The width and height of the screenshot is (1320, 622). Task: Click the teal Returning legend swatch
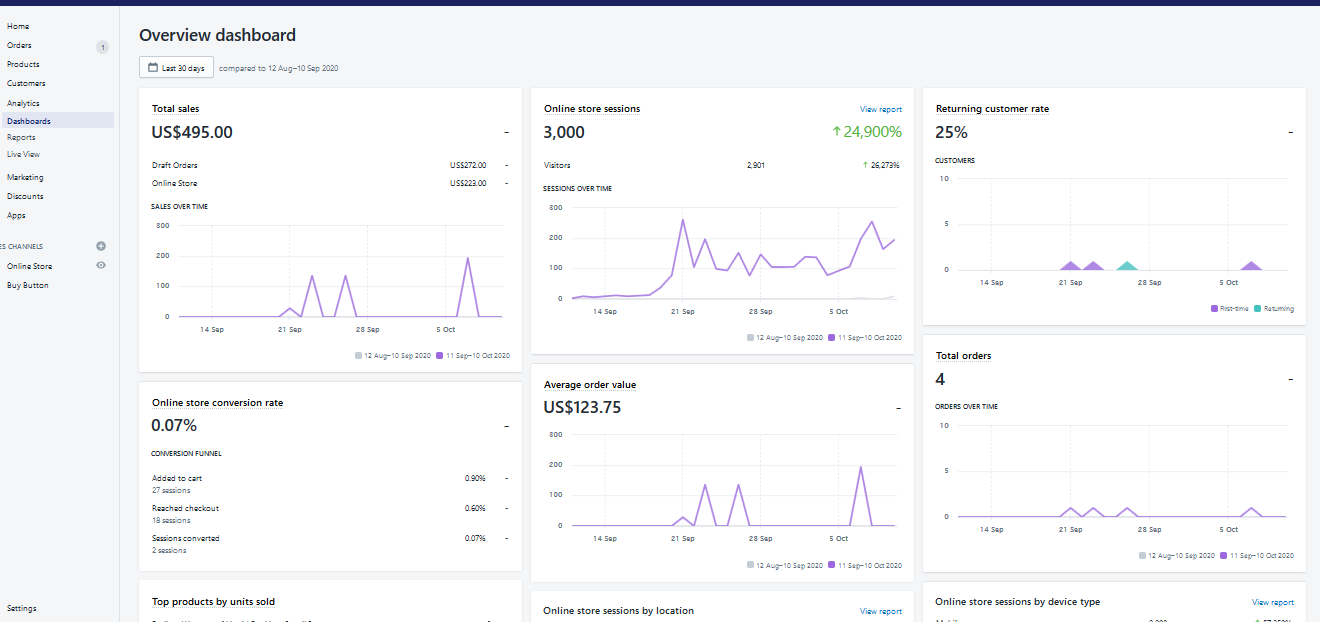tap(1258, 309)
